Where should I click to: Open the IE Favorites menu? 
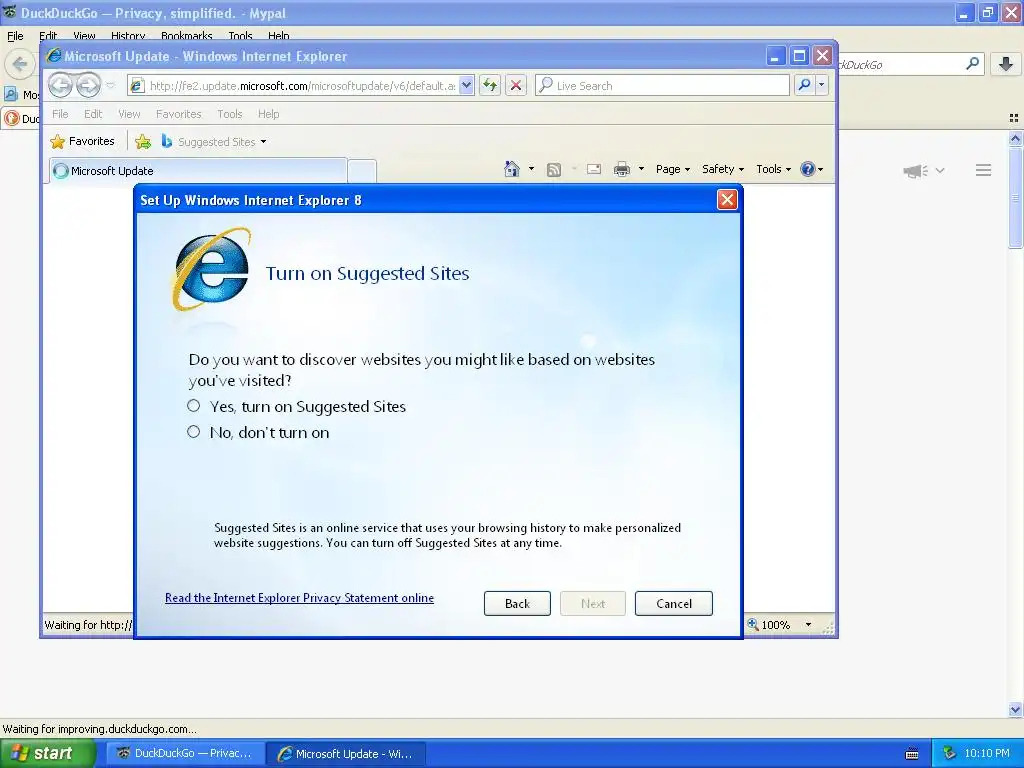click(178, 114)
